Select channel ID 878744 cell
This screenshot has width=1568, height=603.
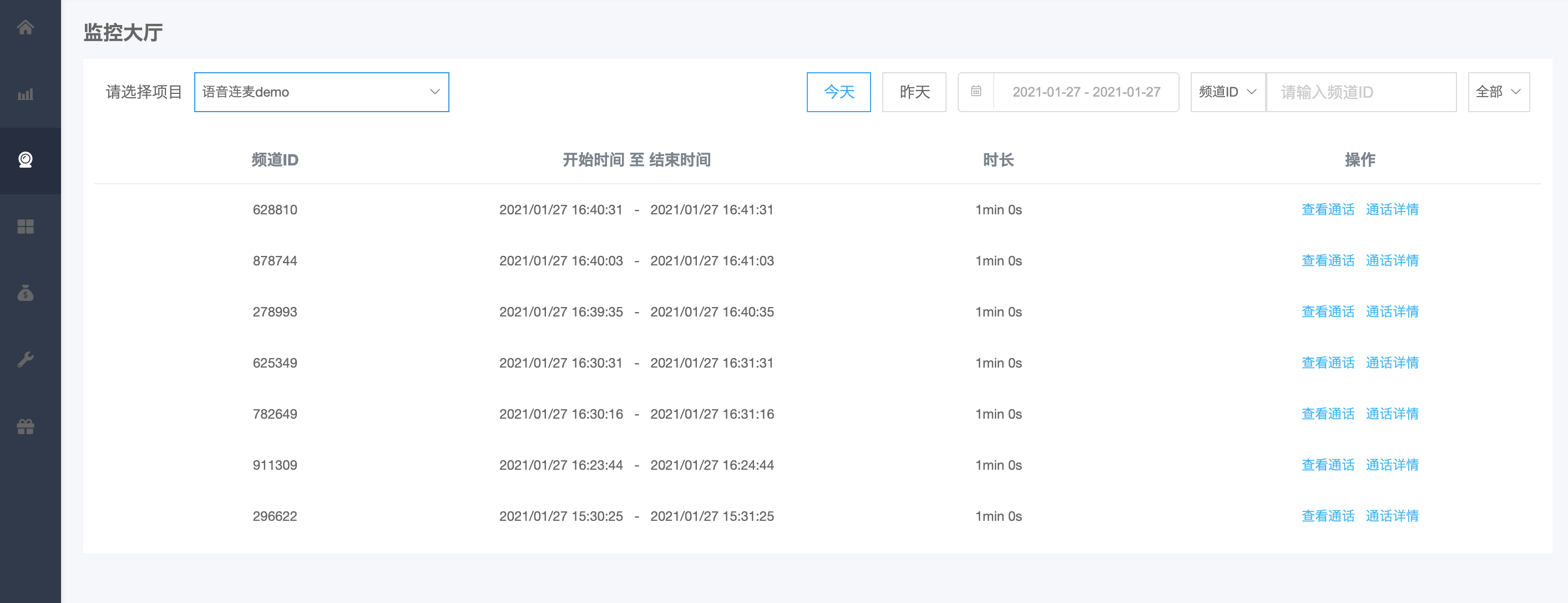pyautogui.click(x=275, y=262)
